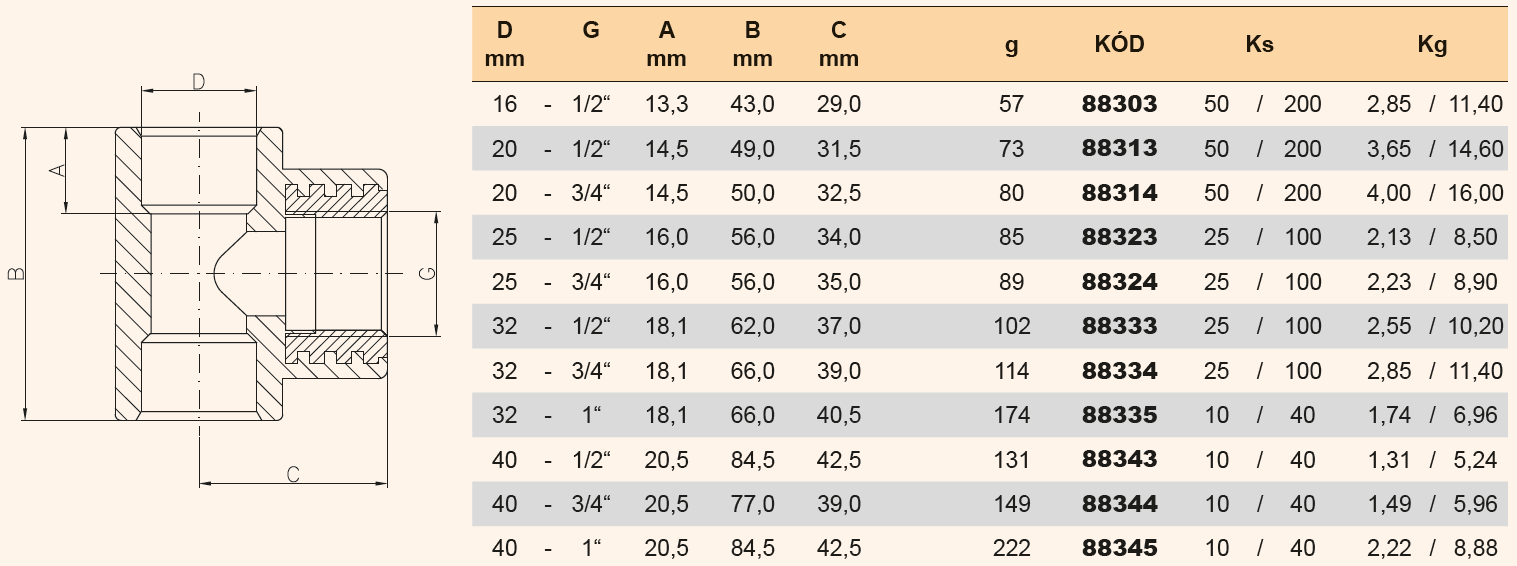Viewport: 1517px width, 566px height.
Task: Select product code 88345
Action: click(x=1119, y=548)
